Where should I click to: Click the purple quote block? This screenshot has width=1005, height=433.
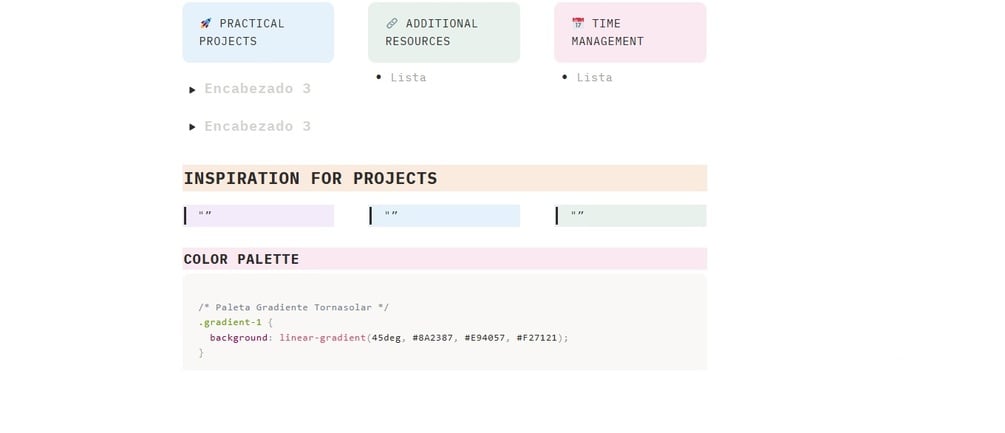coord(260,215)
